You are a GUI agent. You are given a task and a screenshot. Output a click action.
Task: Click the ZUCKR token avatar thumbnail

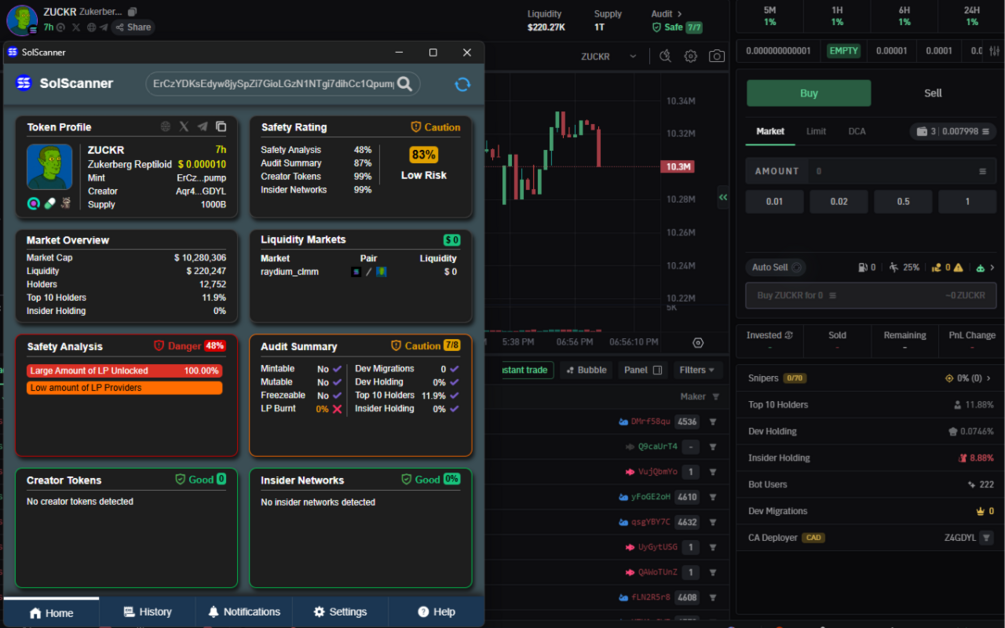[49, 167]
